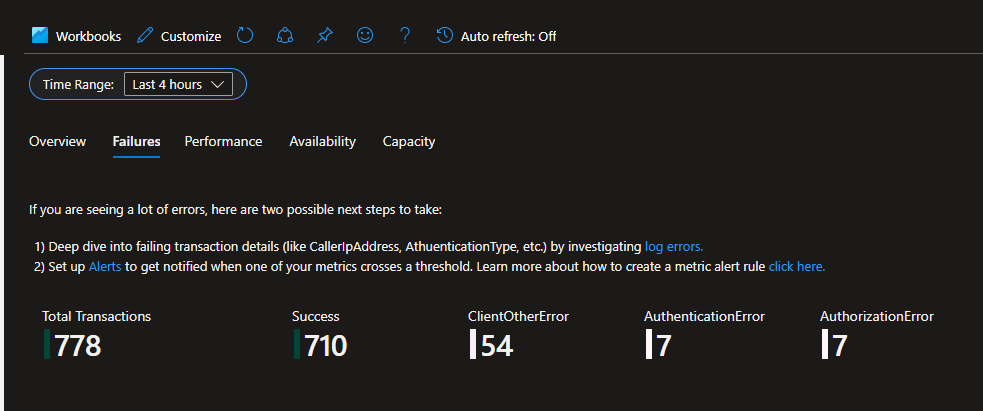Image resolution: width=983 pixels, height=411 pixels.
Task: Pin the workbook with the pin icon
Action: [324, 36]
